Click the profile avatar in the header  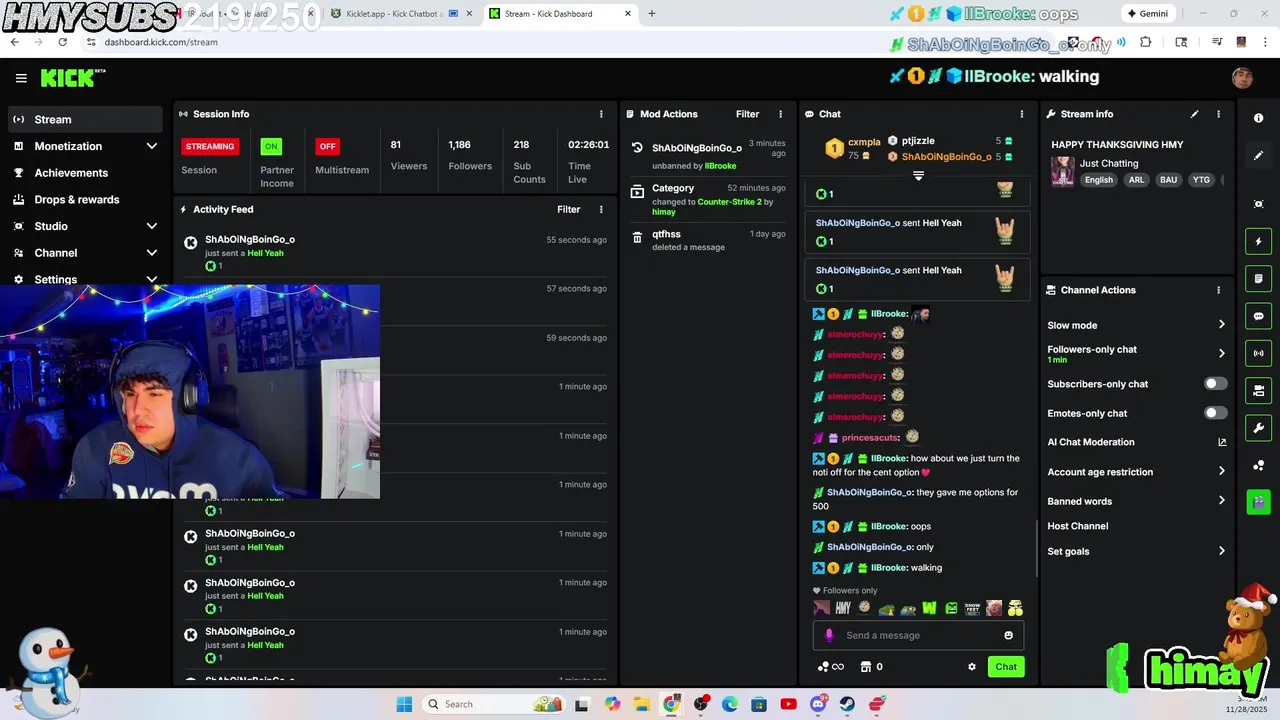click(1242, 78)
